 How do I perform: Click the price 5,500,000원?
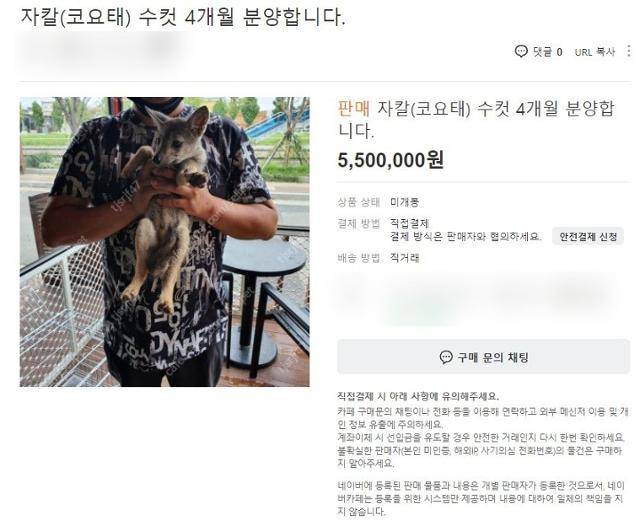pyautogui.click(x=391, y=160)
